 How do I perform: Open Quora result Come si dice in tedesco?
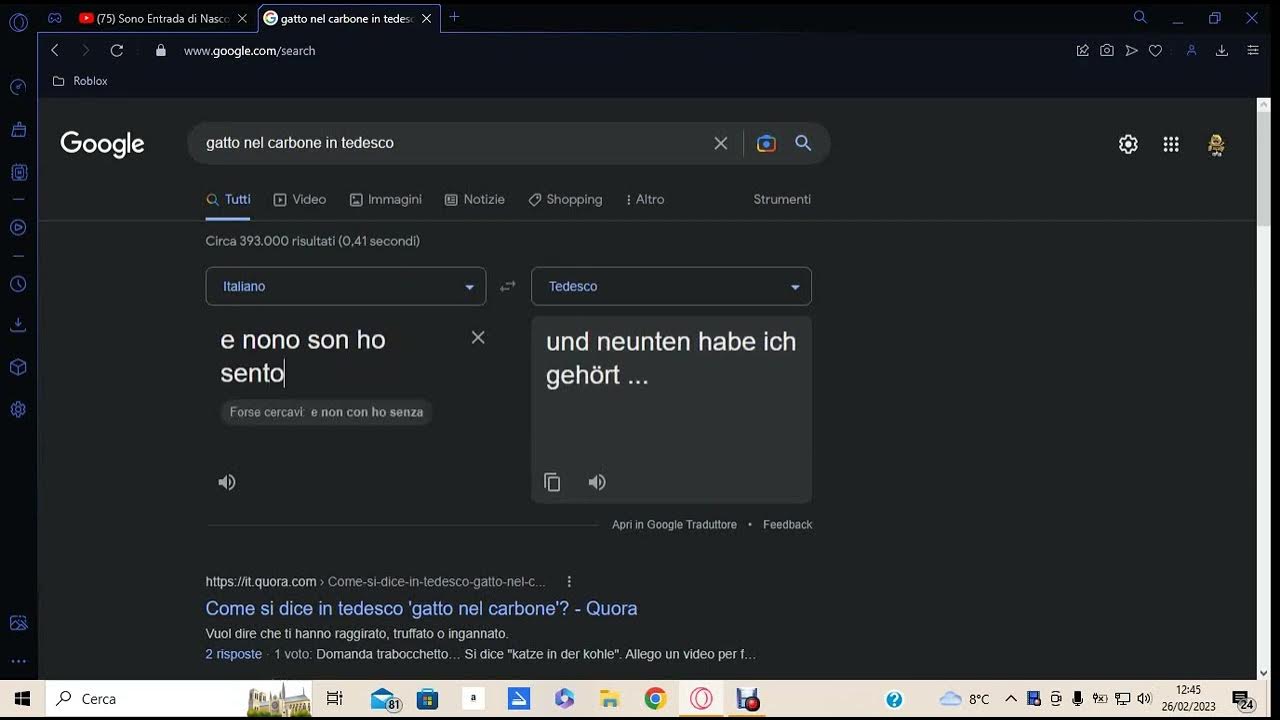click(x=421, y=608)
